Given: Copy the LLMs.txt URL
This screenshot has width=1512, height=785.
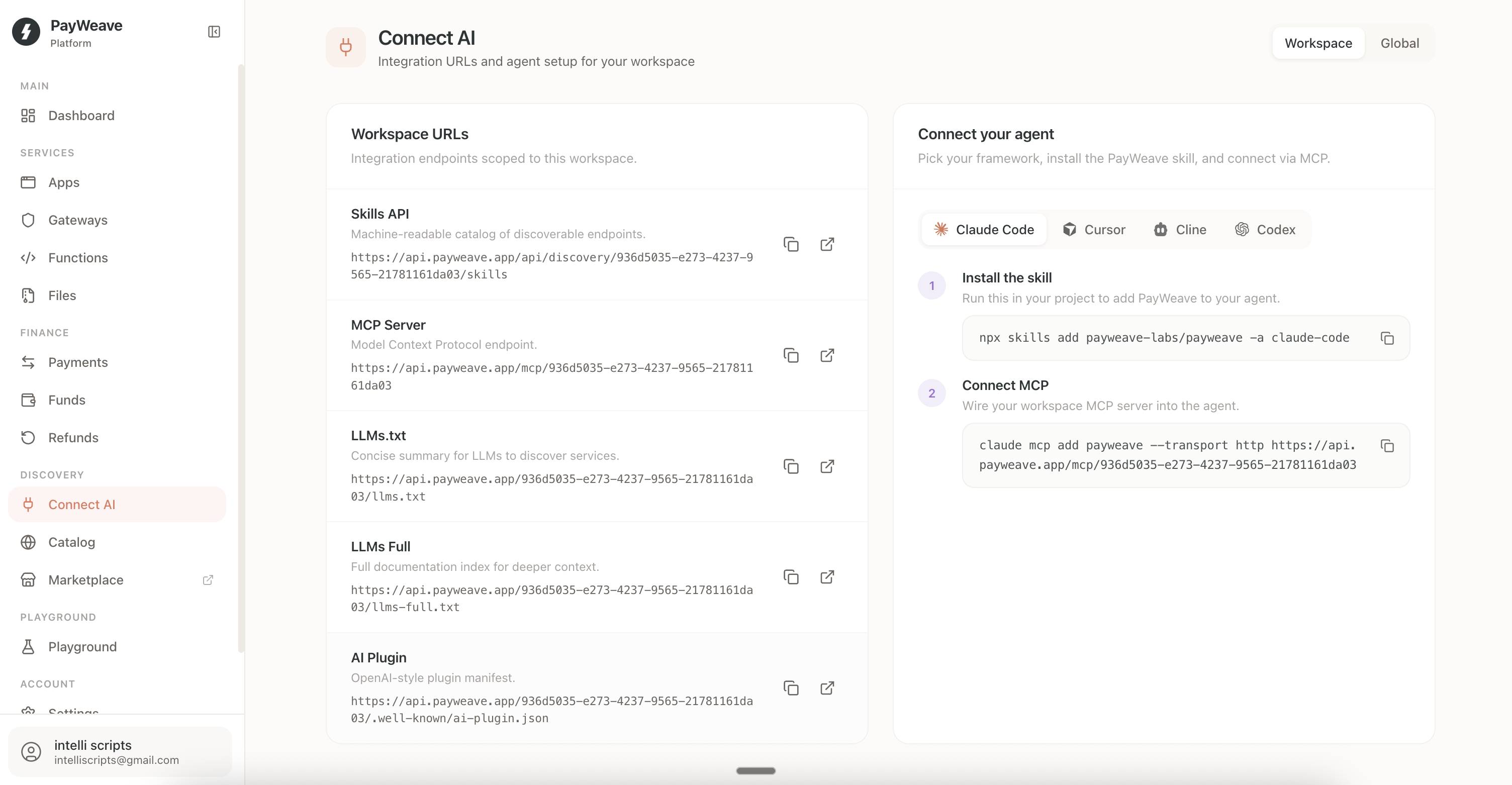Looking at the screenshot, I should pyautogui.click(x=791, y=466).
